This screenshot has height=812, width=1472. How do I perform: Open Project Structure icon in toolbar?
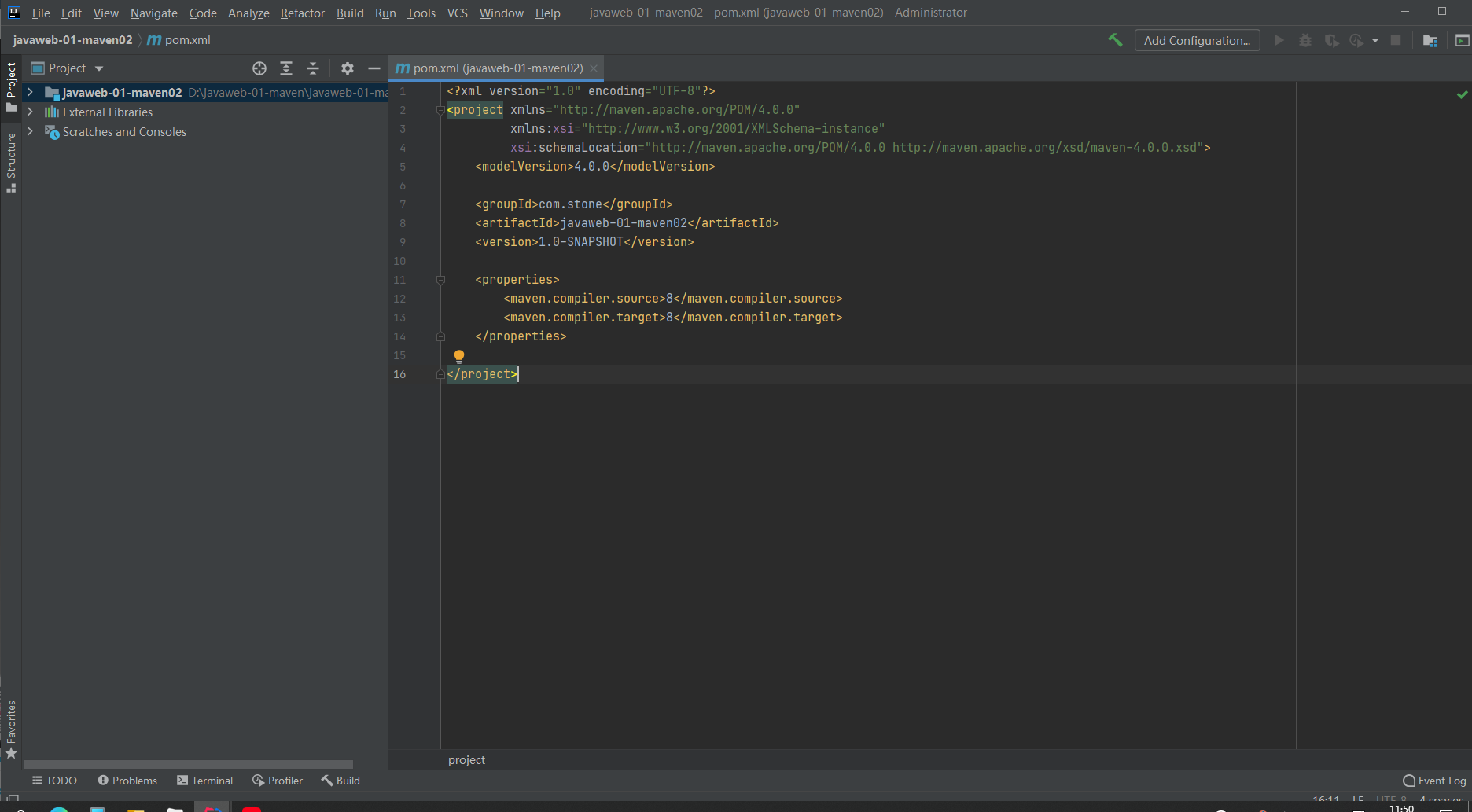[1430, 40]
